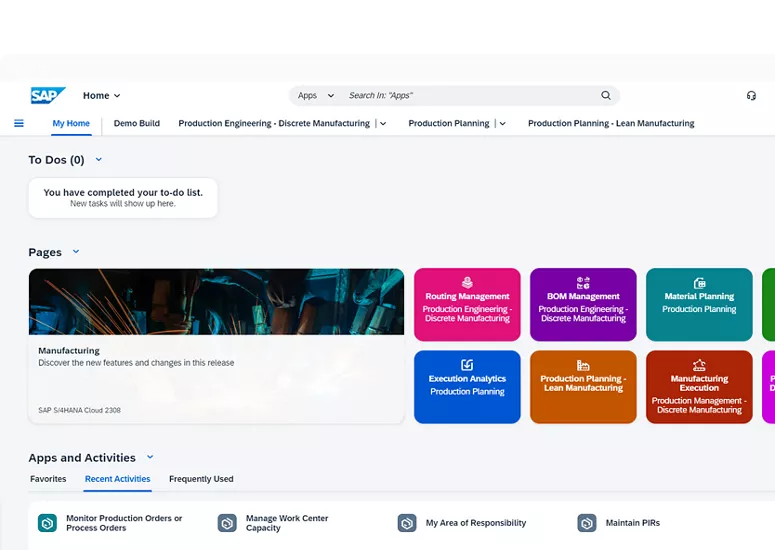This screenshot has height=550, width=775.
Task: Switch to the Favorites tab
Action: point(48,479)
